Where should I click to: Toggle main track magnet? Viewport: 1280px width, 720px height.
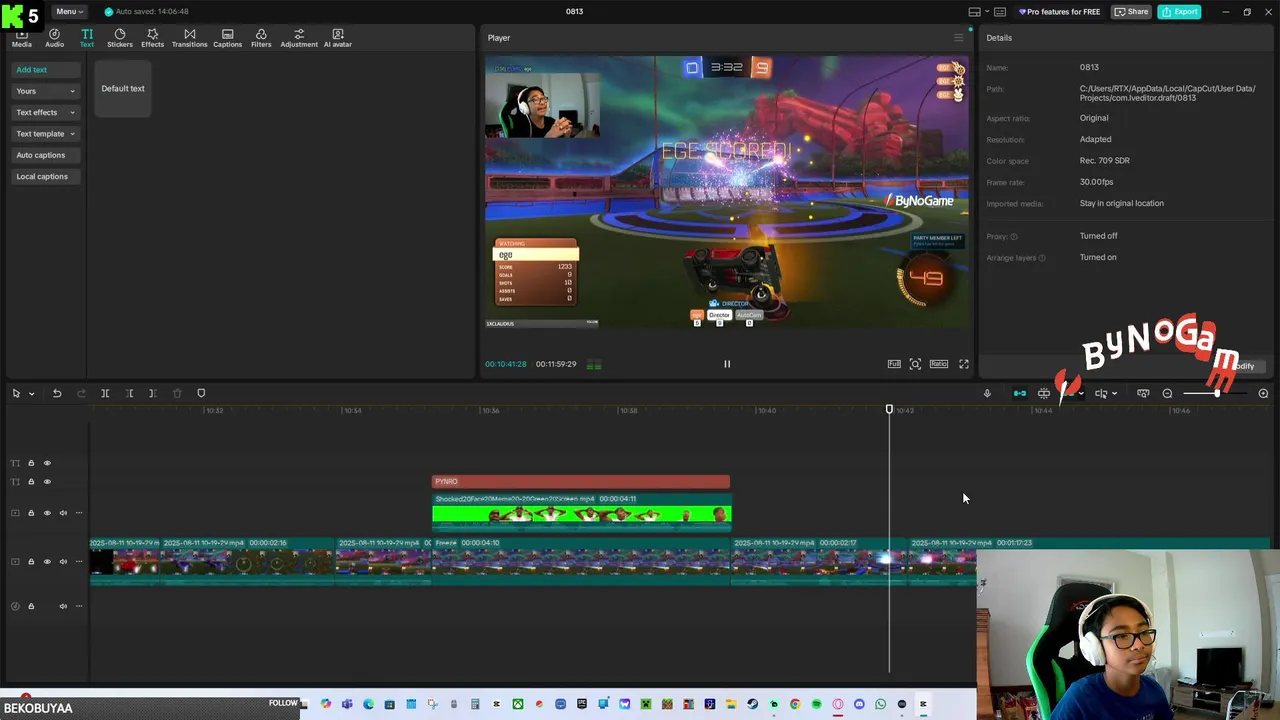(x=1020, y=393)
